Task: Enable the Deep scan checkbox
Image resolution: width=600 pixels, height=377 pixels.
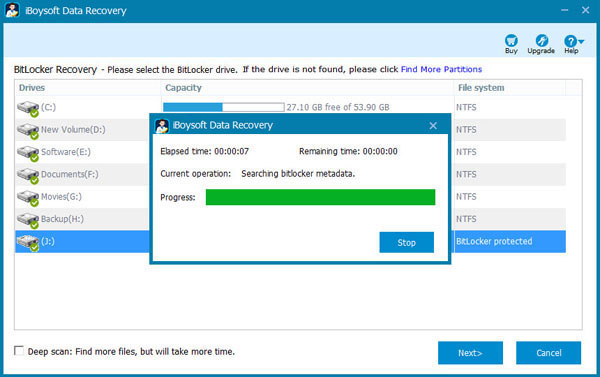Action: (18, 351)
